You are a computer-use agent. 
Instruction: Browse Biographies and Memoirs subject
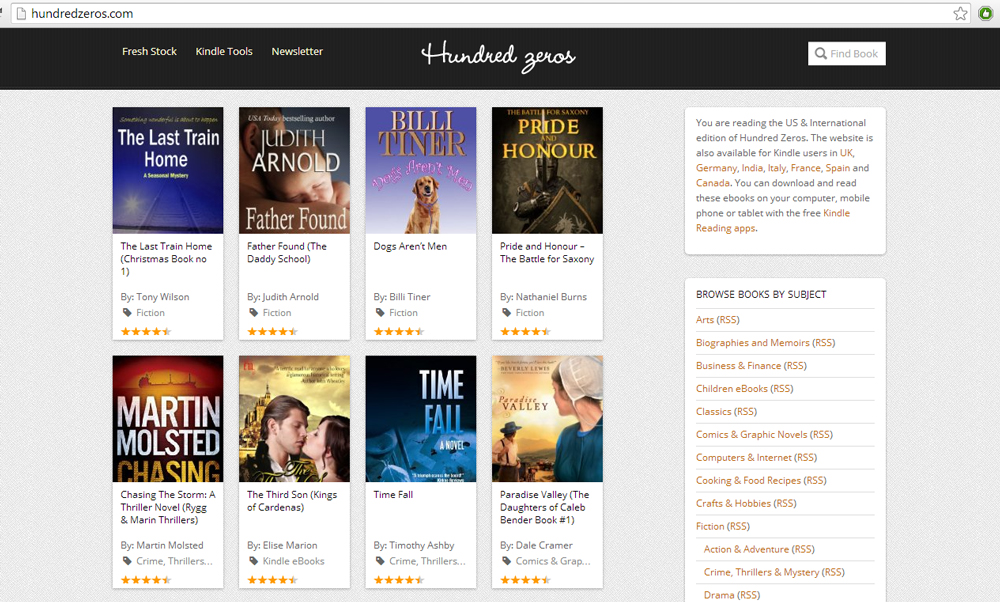[753, 342]
